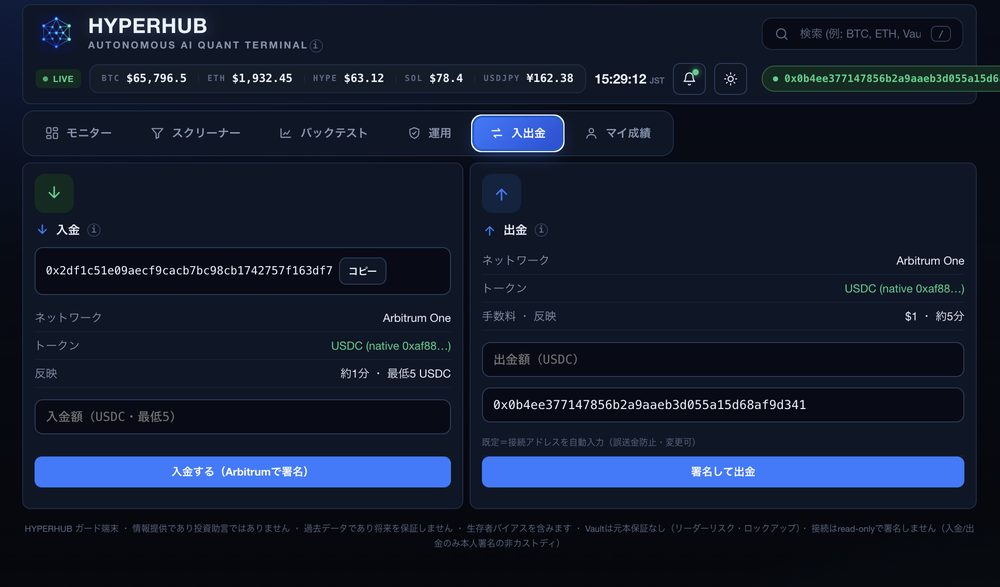Open the スクリーナー tab

click(195, 133)
